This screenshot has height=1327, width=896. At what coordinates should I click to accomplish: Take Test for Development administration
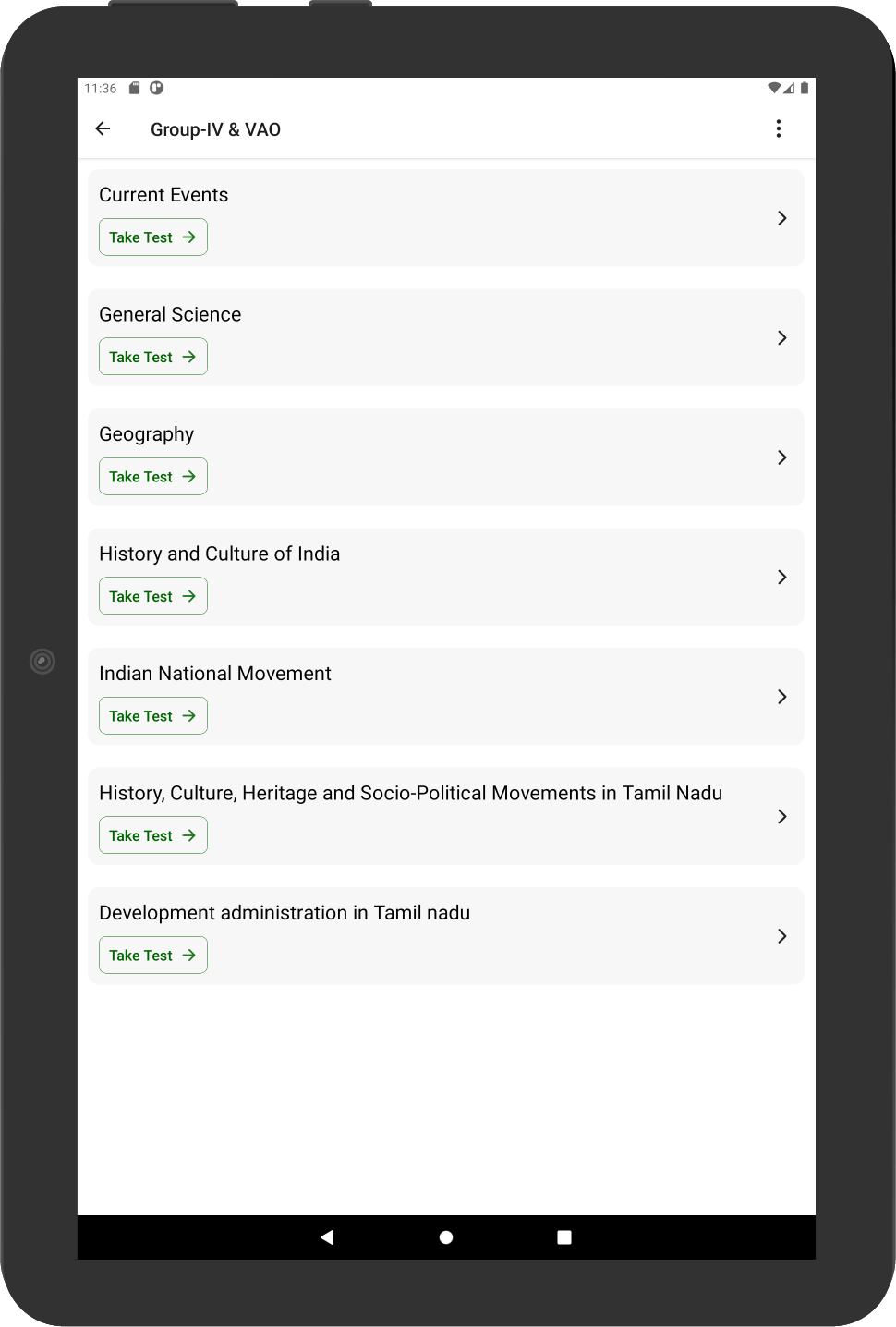coord(153,956)
